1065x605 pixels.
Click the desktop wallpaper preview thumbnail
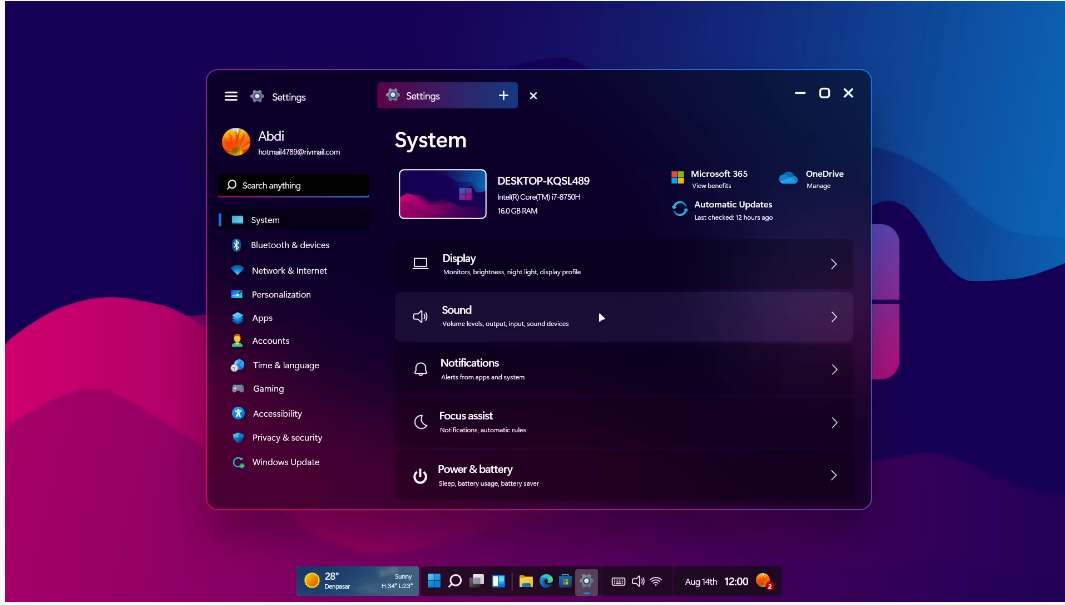[443, 194]
